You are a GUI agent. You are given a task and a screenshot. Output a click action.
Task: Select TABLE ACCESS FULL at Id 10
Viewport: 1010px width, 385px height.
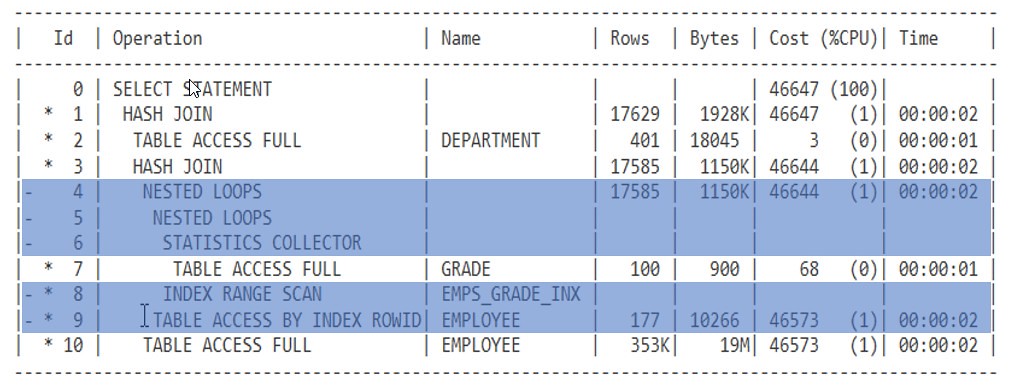pos(227,346)
